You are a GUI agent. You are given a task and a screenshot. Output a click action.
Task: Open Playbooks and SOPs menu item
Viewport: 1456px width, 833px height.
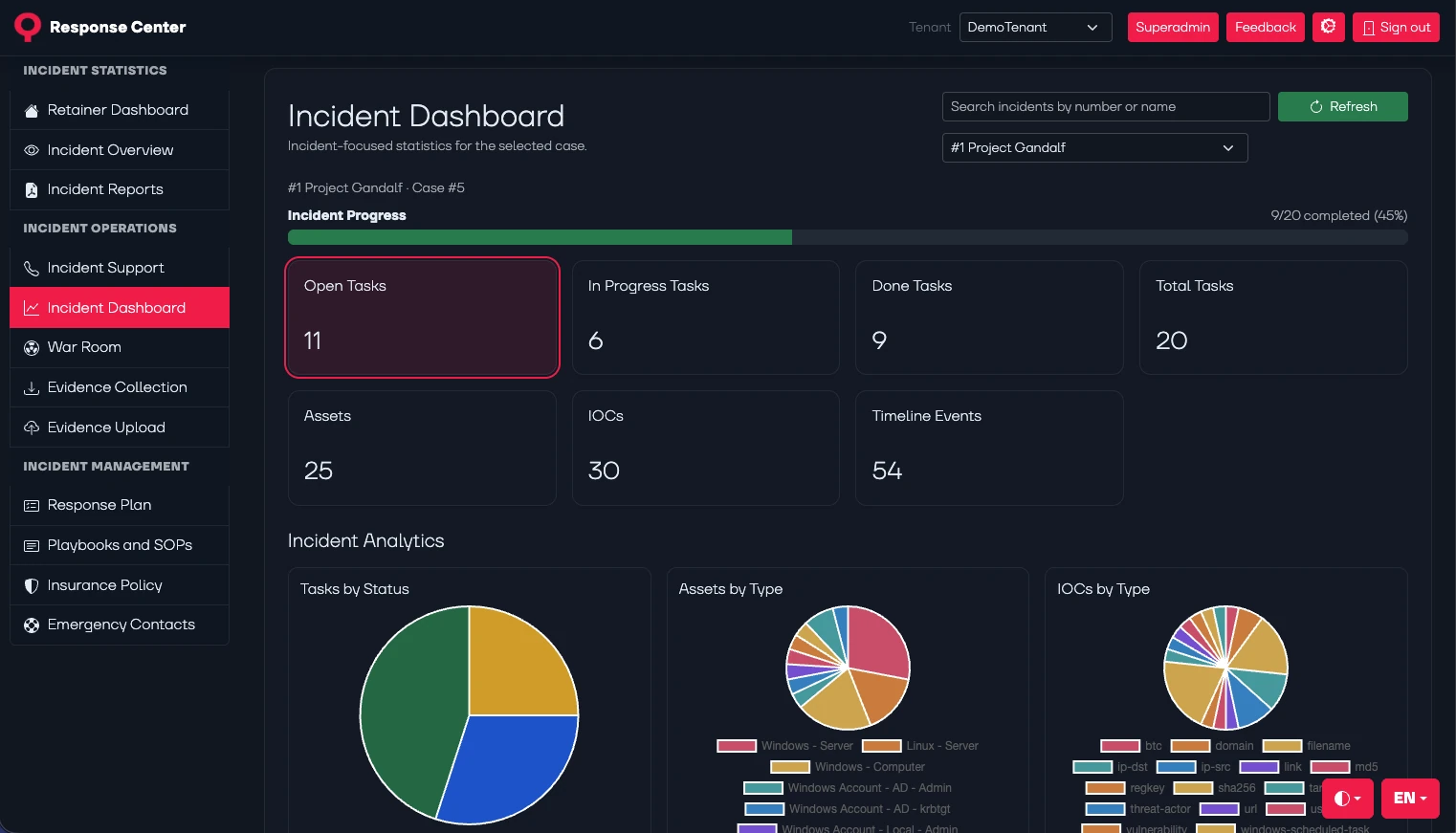120,545
